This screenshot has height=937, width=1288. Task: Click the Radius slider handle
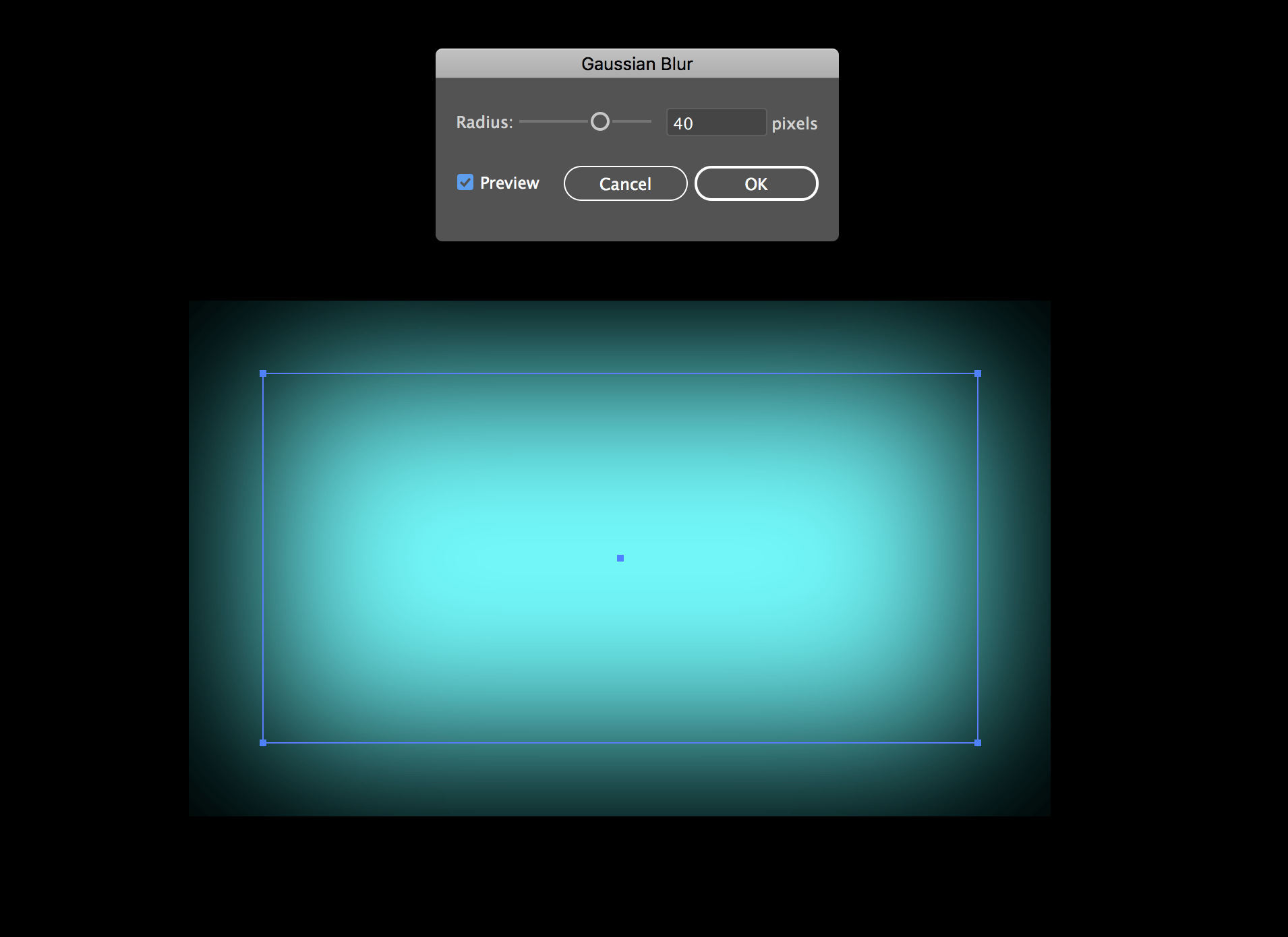click(599, 121)
